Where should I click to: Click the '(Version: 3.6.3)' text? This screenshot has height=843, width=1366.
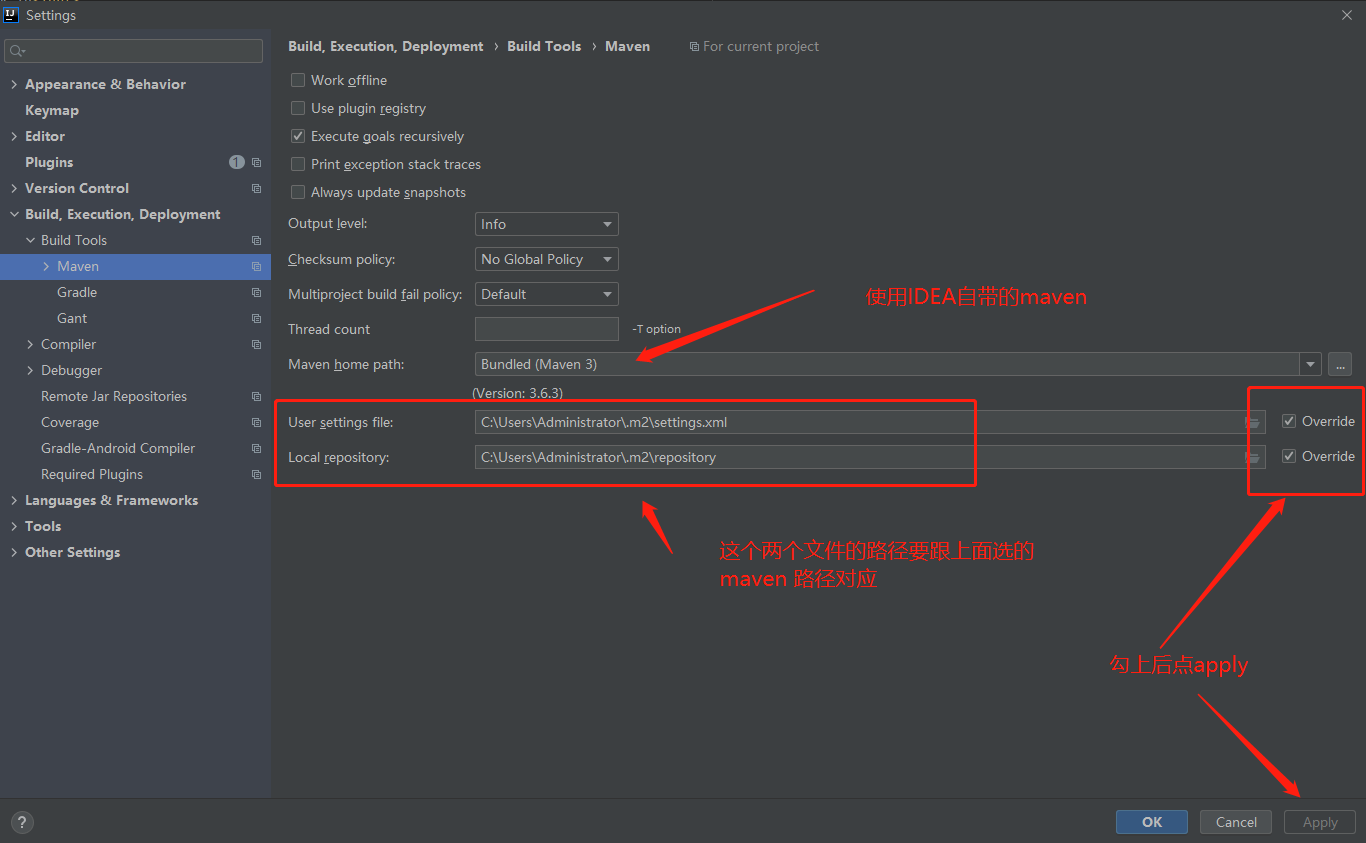tap(517, 393)
